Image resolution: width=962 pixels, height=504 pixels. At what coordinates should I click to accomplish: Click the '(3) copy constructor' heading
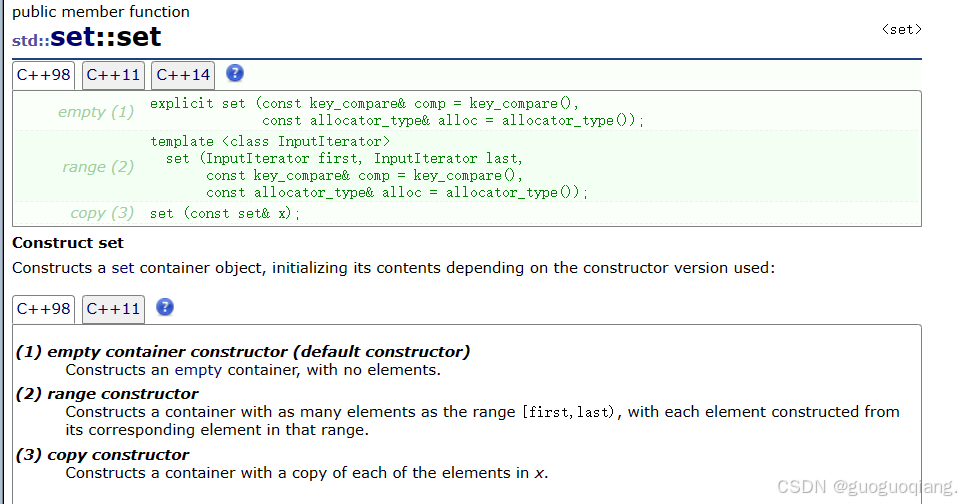[102, 455]
